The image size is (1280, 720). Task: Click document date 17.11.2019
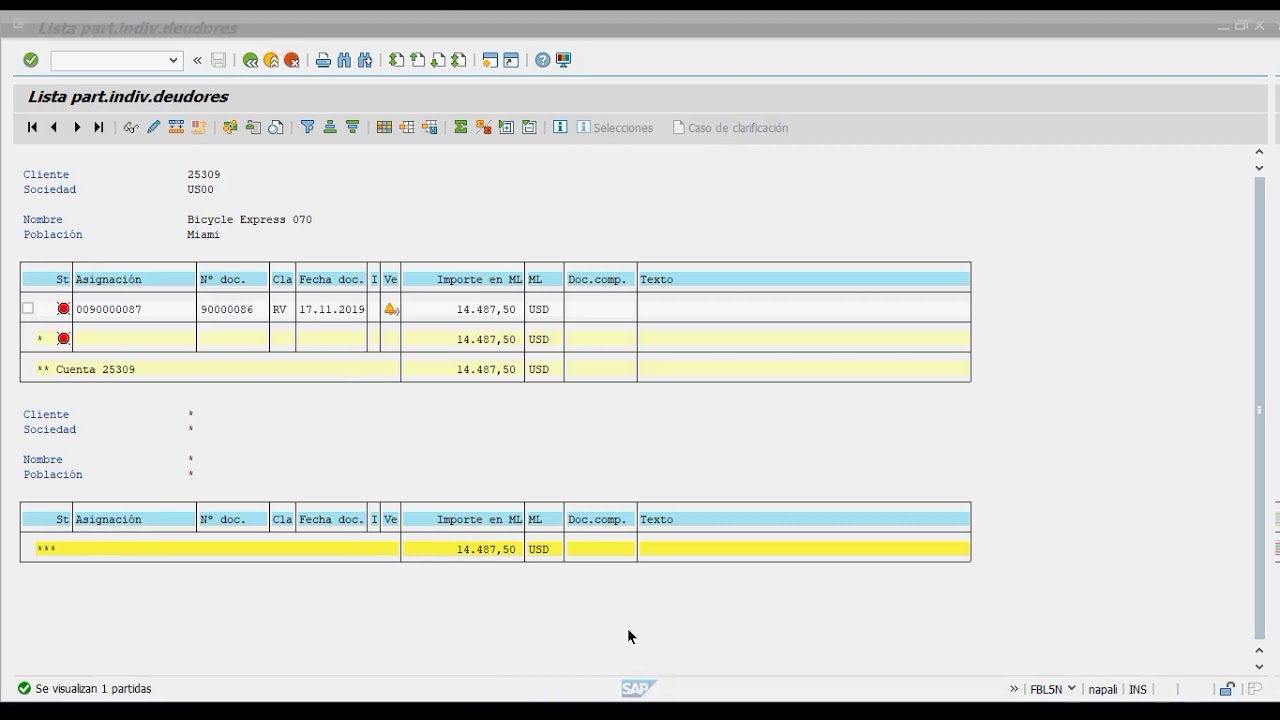tap(332, 310)
